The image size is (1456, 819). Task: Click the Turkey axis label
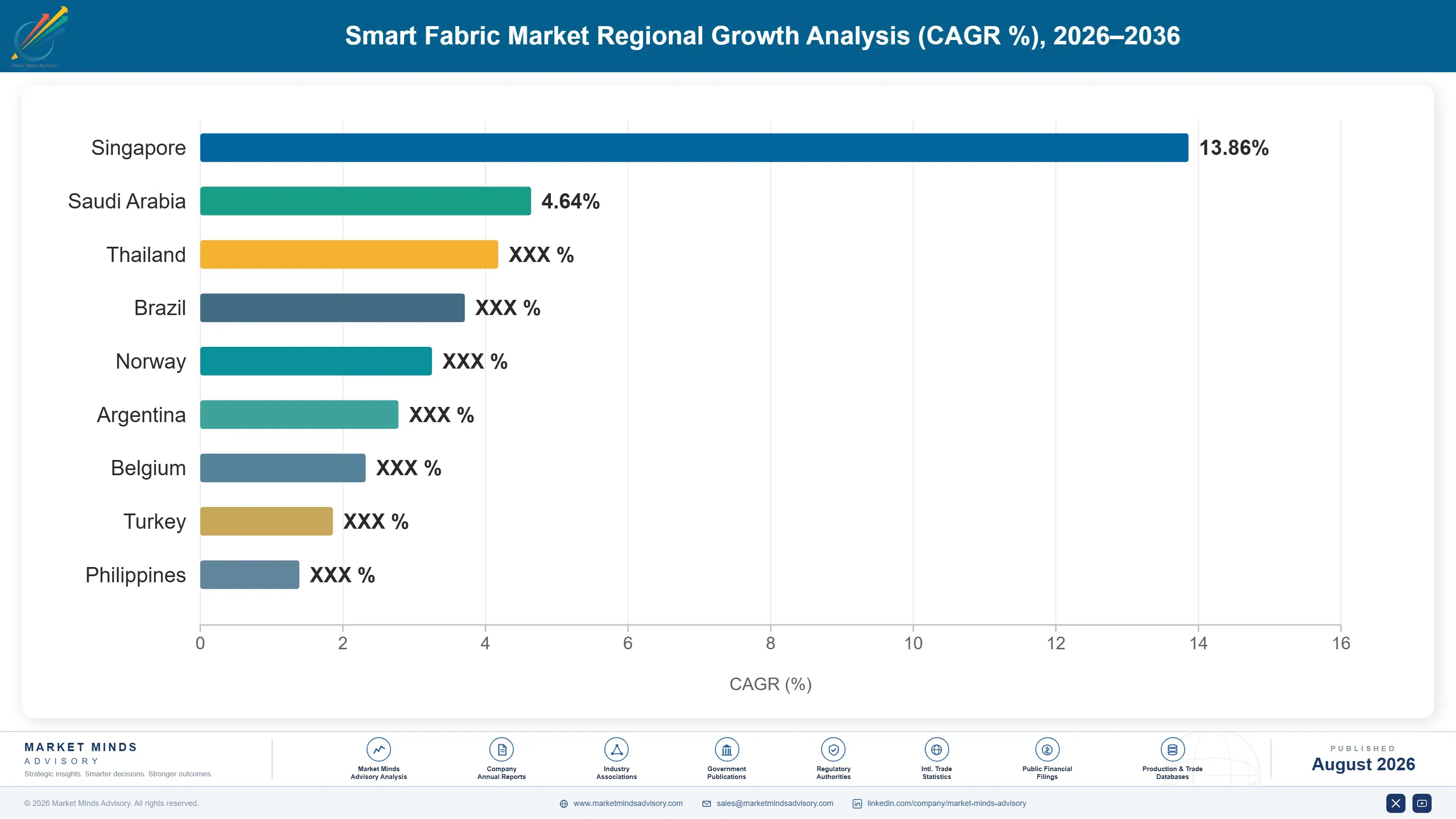[x=155, y=523]
